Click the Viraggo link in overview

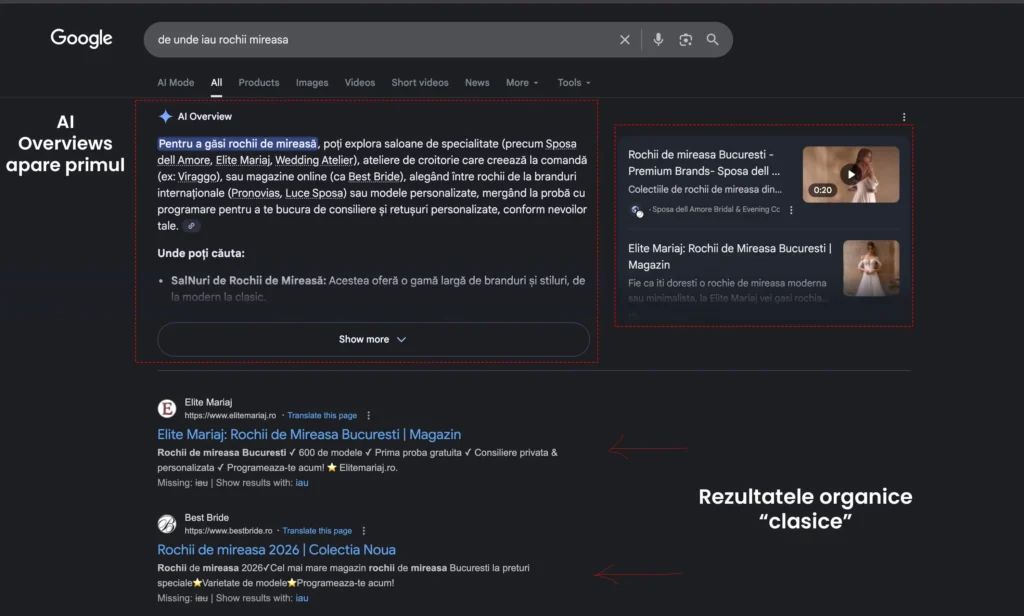[x=198, y=176]
